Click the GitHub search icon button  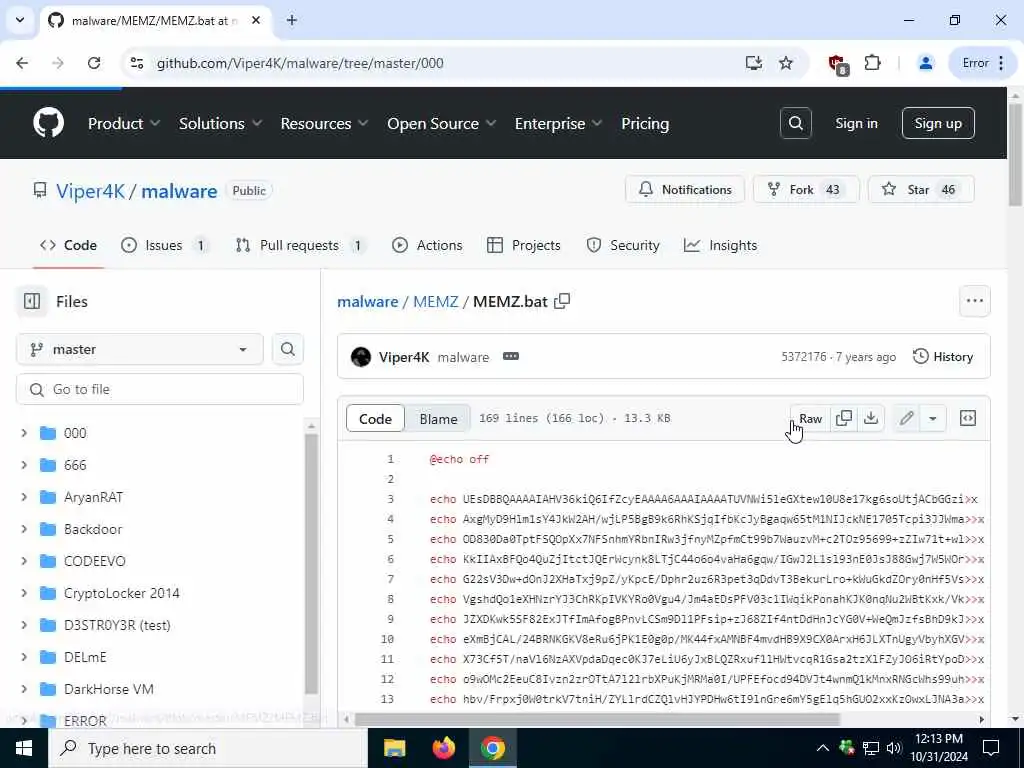click(795, 123)
